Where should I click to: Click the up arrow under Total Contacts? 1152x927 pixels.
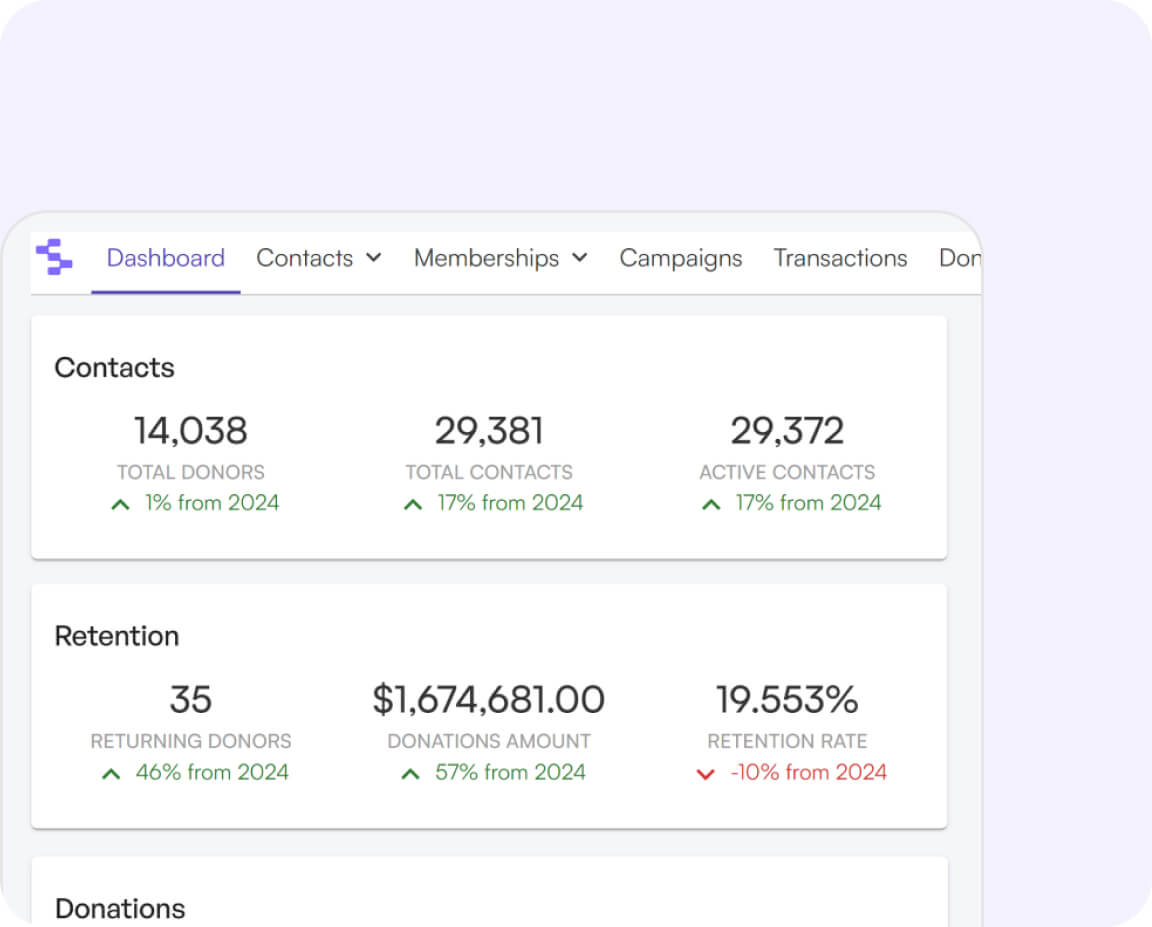coord(413,505)
